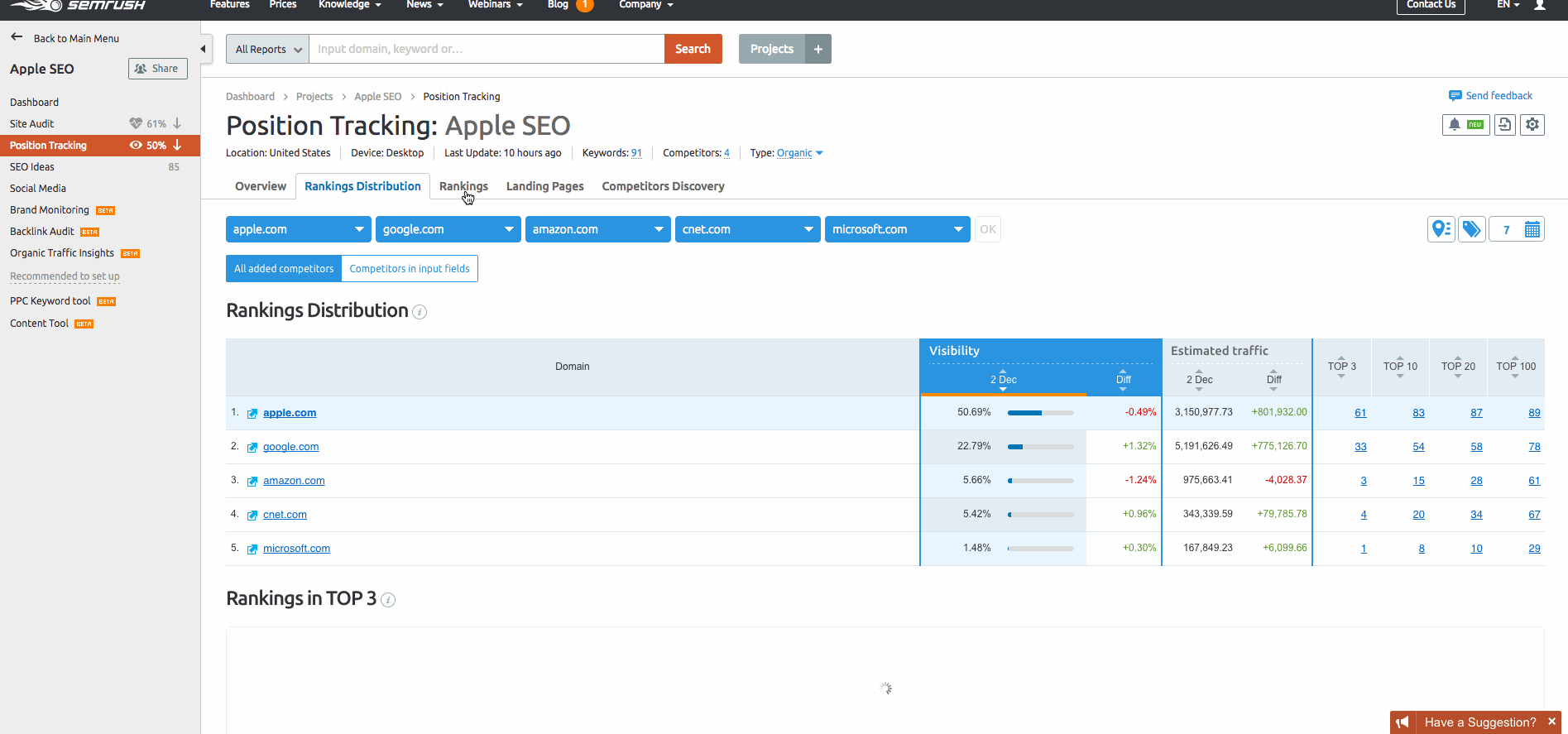Open cnet.com external link icon

[x=252, y=516]
